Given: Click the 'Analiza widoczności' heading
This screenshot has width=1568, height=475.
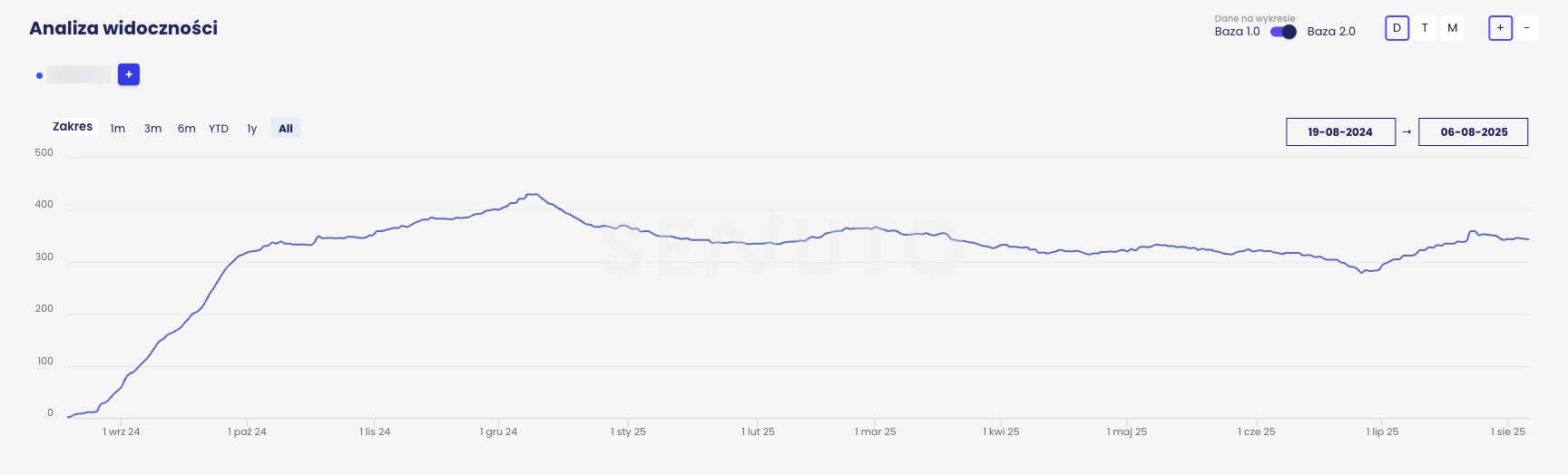Looking at the screenshot, I should coord(123,28).
